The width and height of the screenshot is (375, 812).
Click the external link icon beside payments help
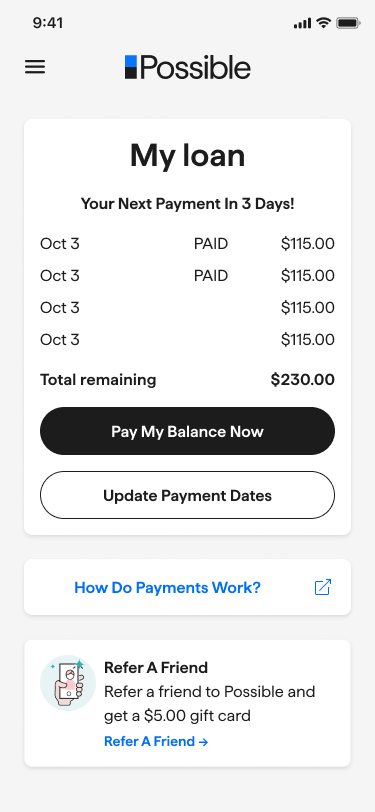point(323,587)
